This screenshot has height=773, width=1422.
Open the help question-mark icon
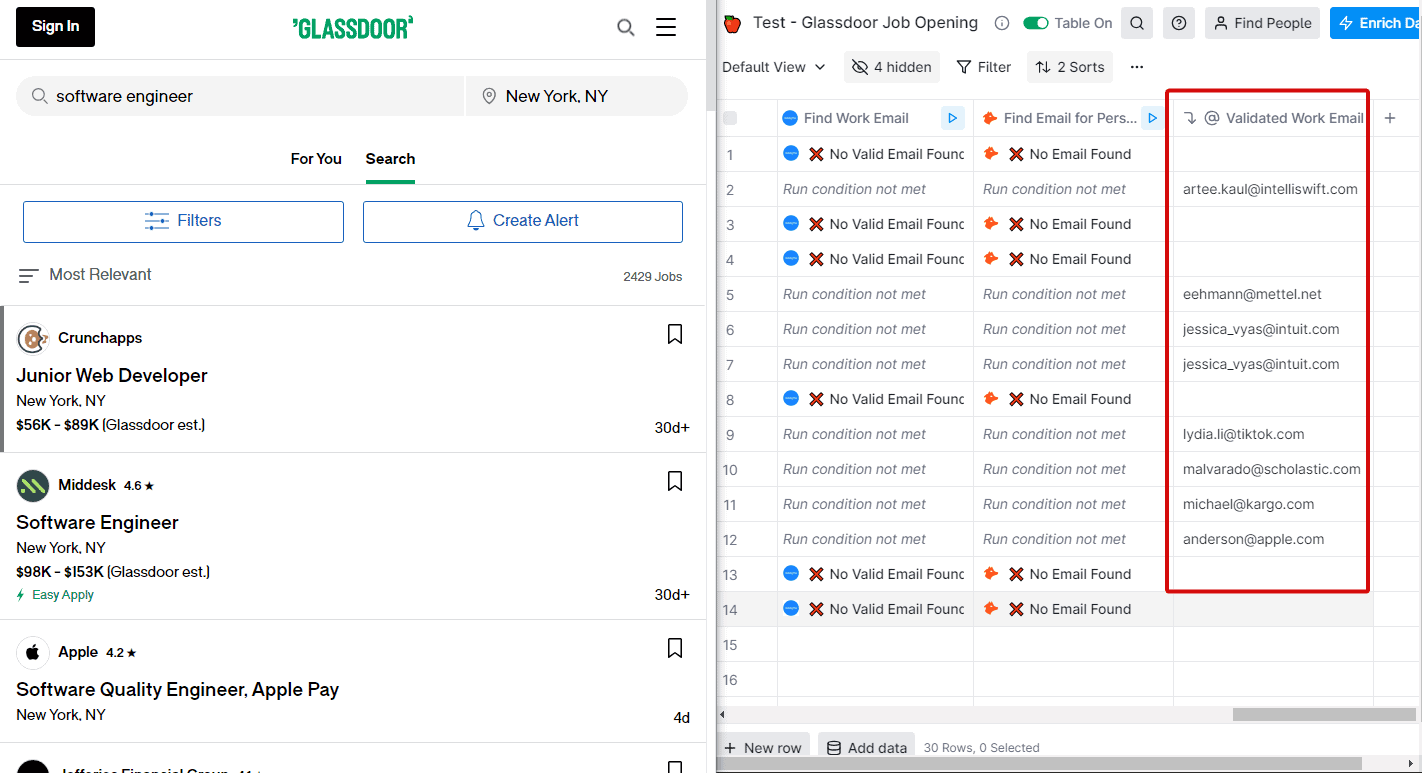coord(1178,22)
